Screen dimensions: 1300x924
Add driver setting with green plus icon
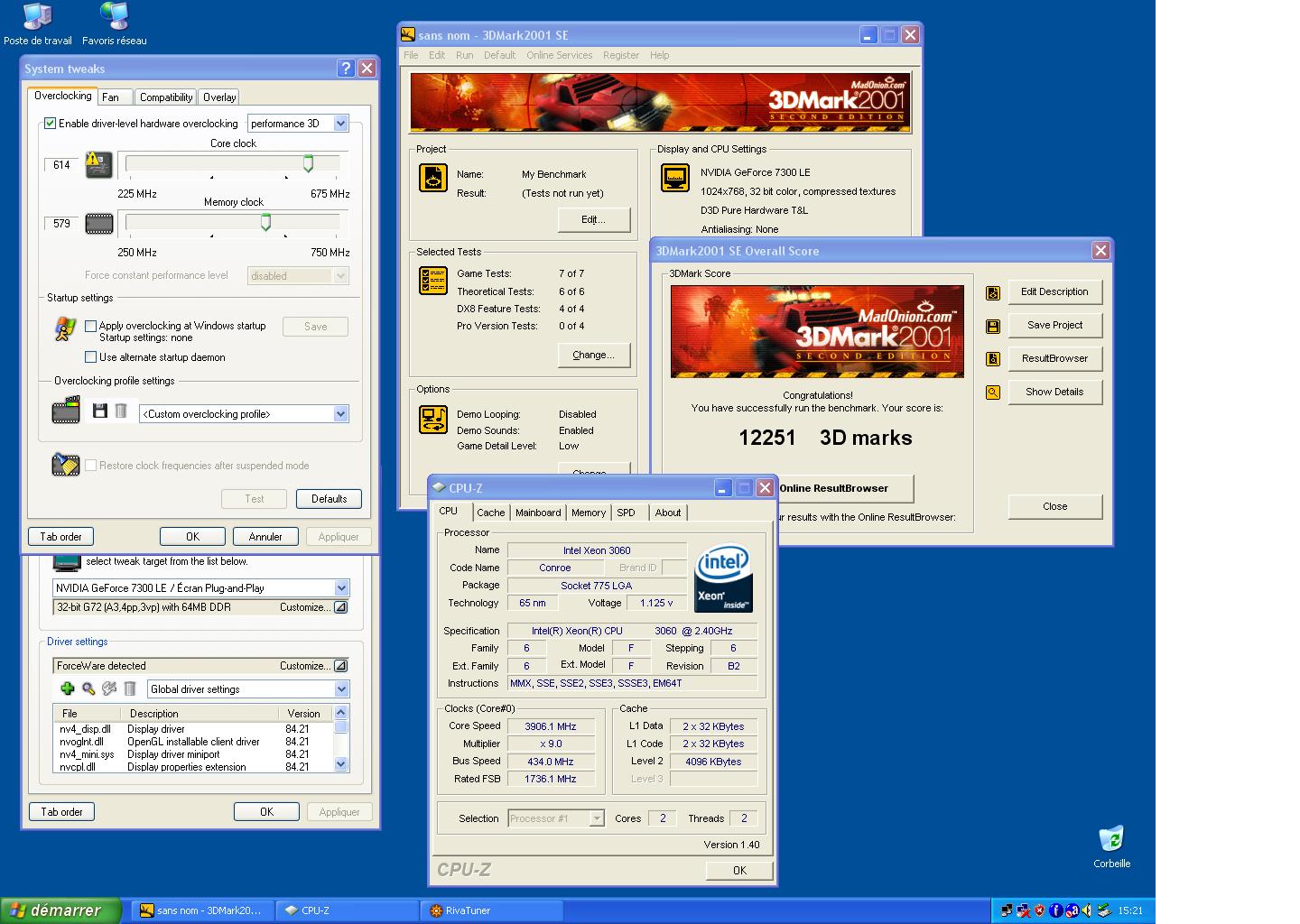tap(68, 688)
